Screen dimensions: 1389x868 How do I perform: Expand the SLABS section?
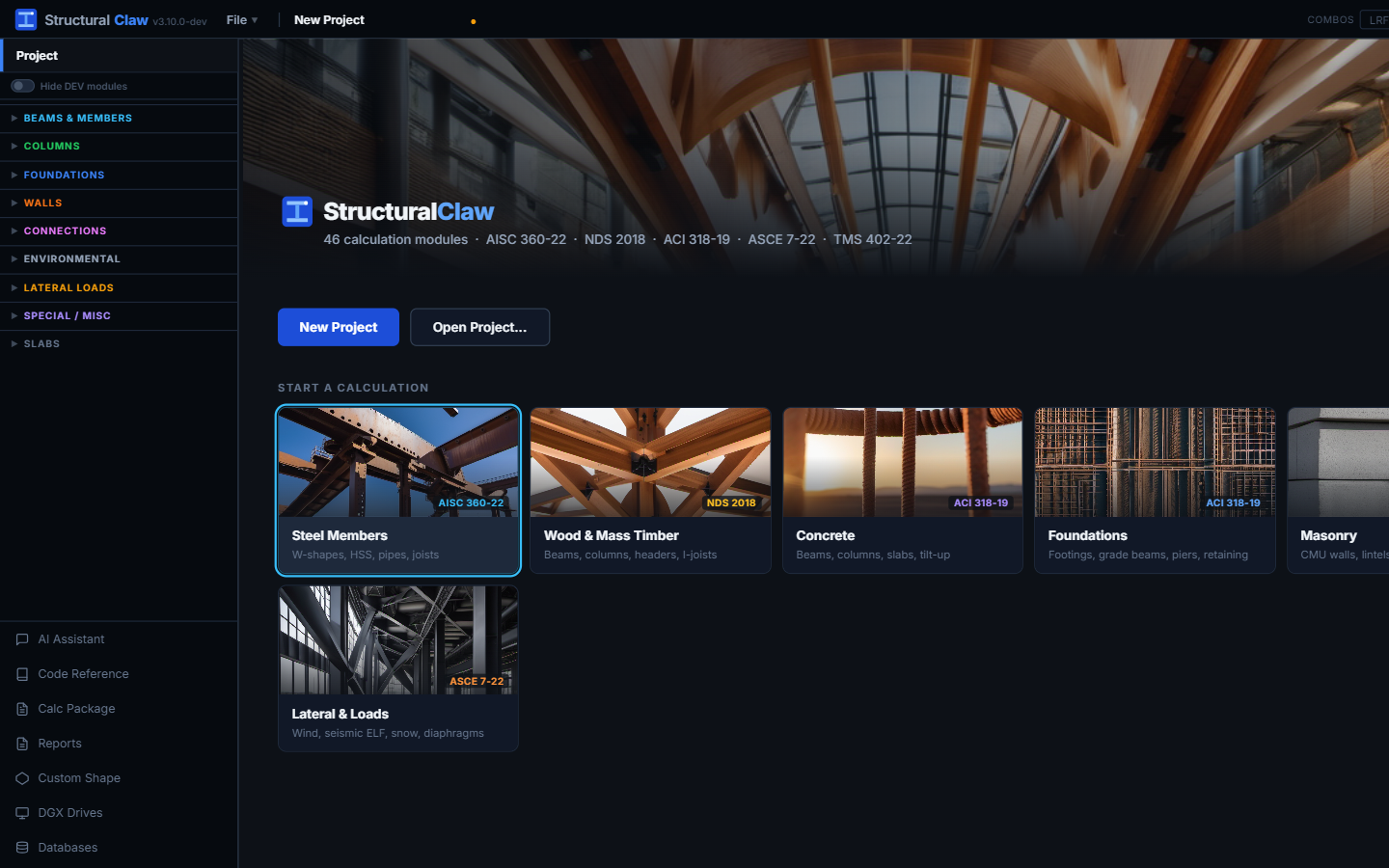coord(119,343)
